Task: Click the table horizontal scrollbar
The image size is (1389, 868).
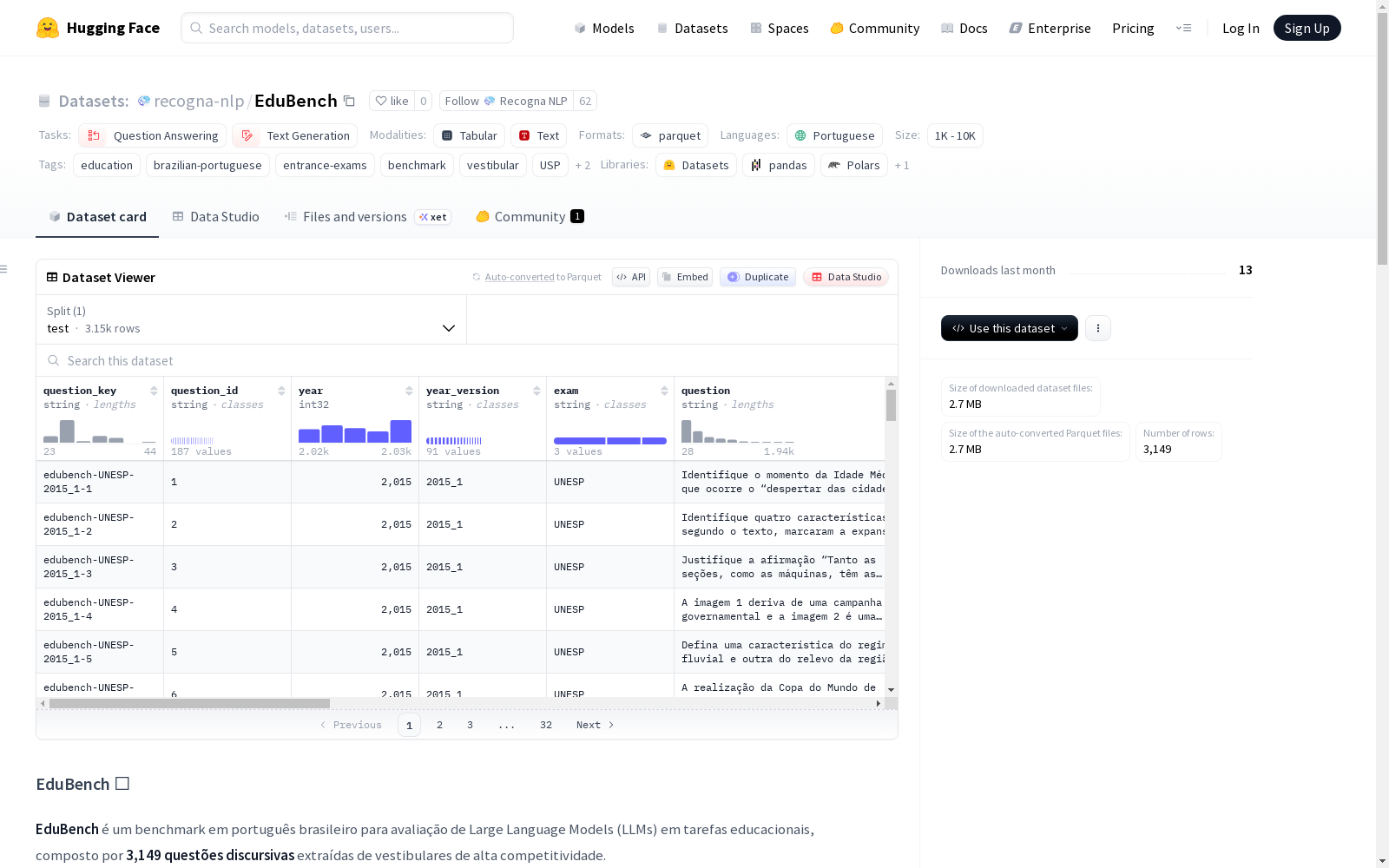Action: click(x=189, y=703)
